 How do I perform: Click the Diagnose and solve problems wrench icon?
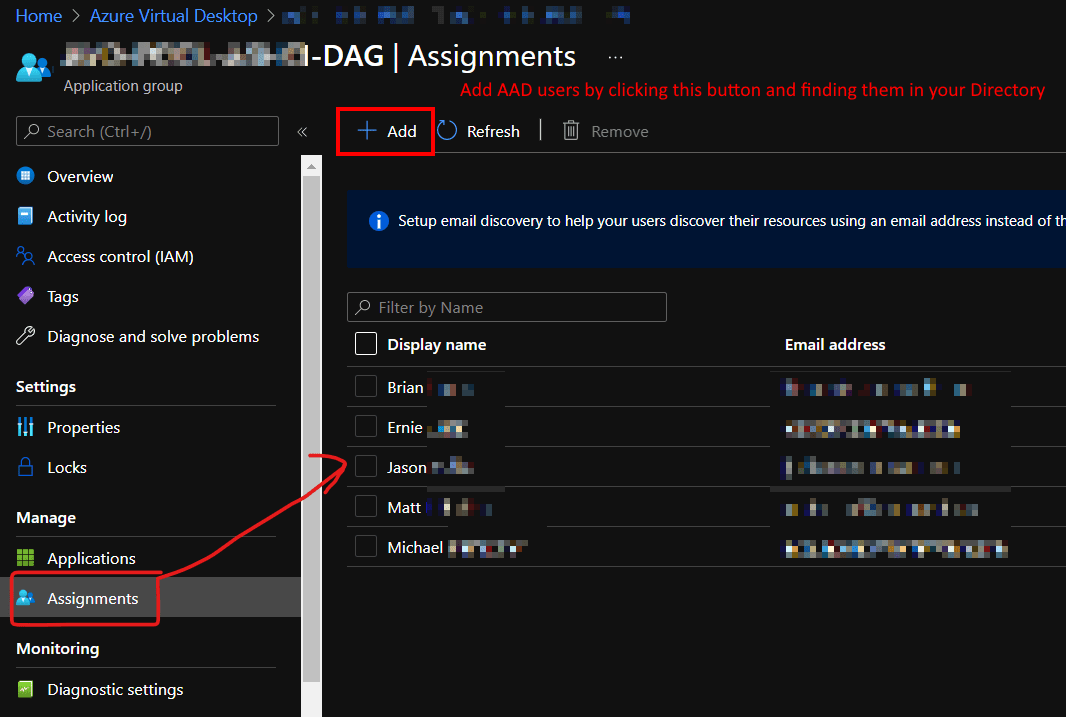[x=25, y=336]
